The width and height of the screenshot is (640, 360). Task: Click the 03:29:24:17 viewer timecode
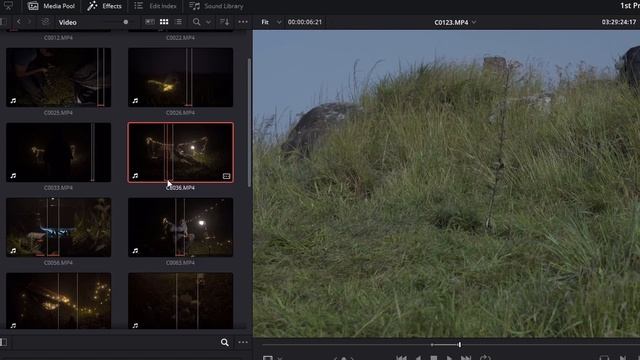click(619, 22)
